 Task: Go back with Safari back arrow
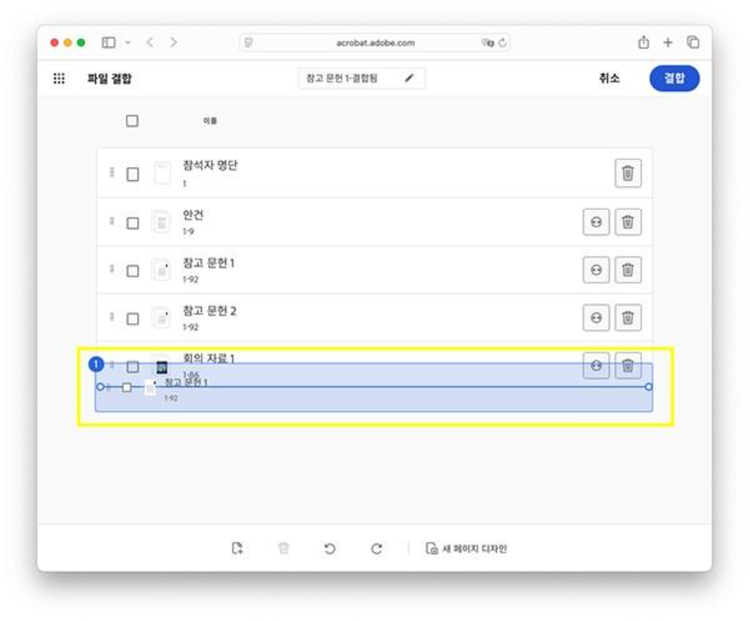[150, 43]
